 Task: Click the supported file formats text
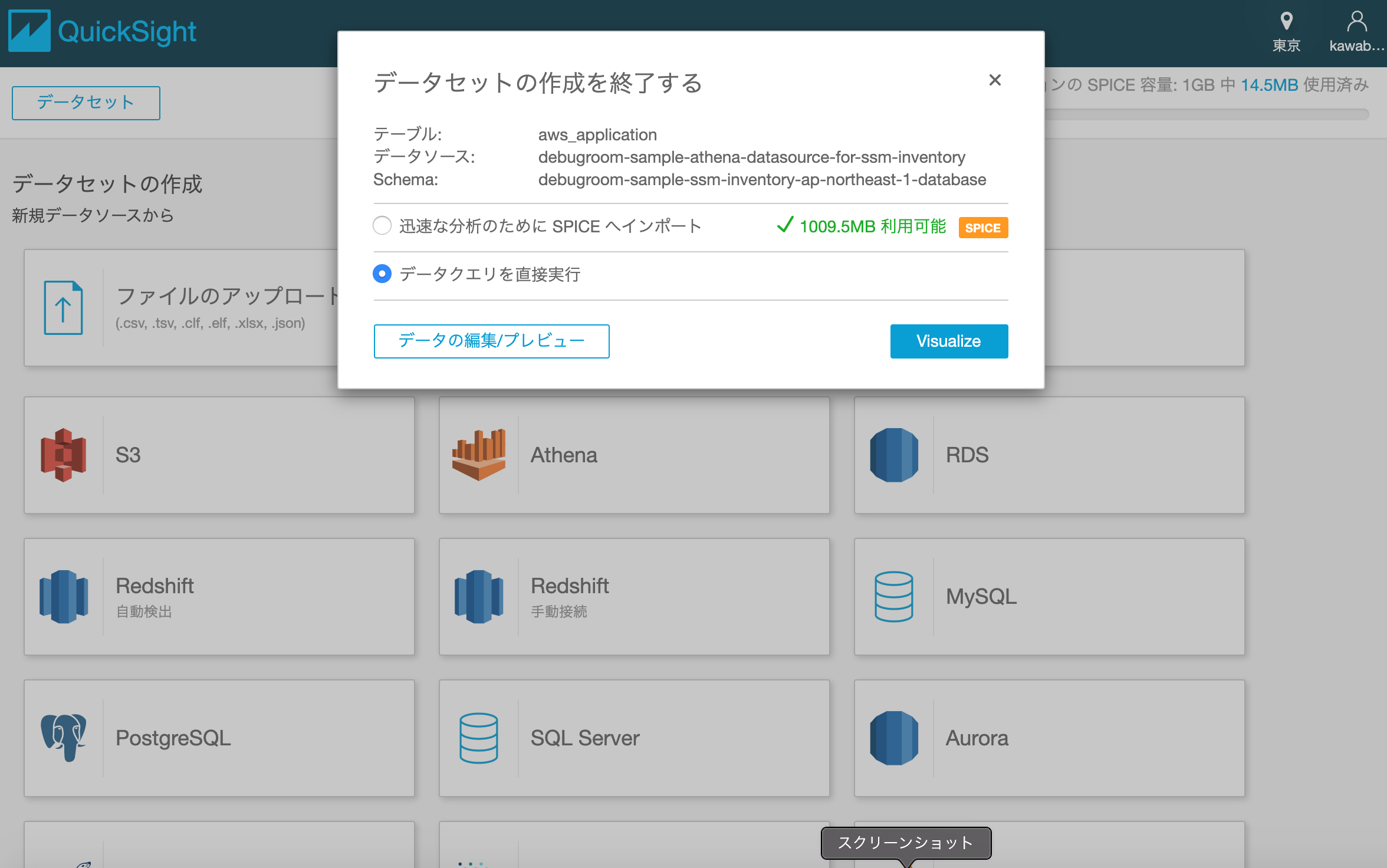click(x=211, y=323)
